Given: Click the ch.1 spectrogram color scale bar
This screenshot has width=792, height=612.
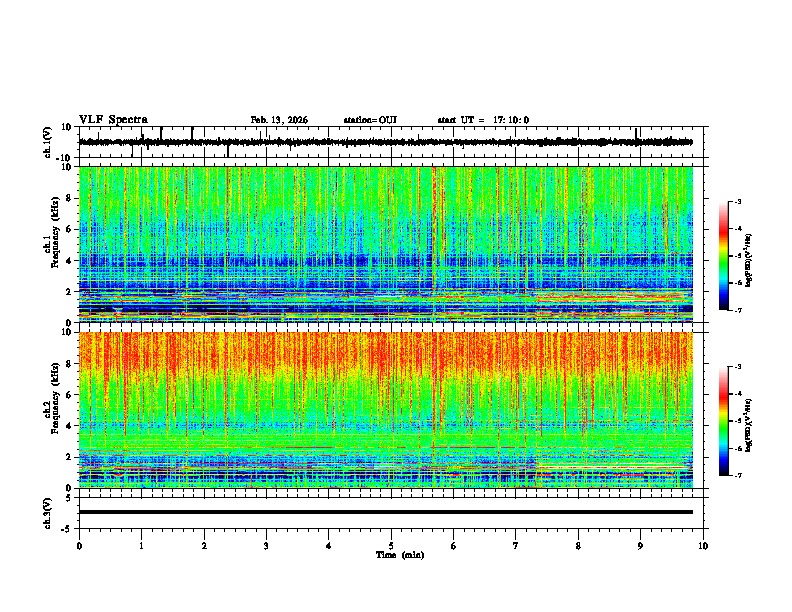Looking at the screenshot, I should point(723,256).
